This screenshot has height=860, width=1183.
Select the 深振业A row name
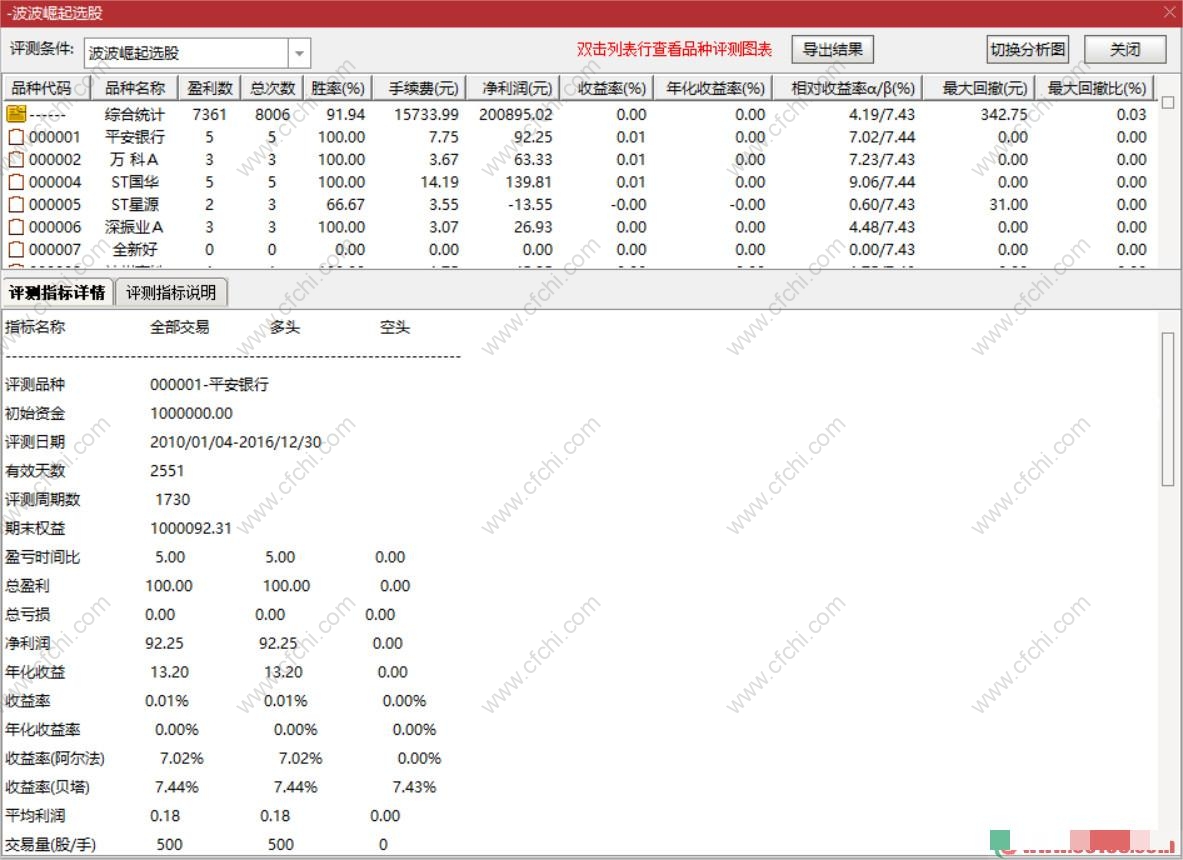134,227
